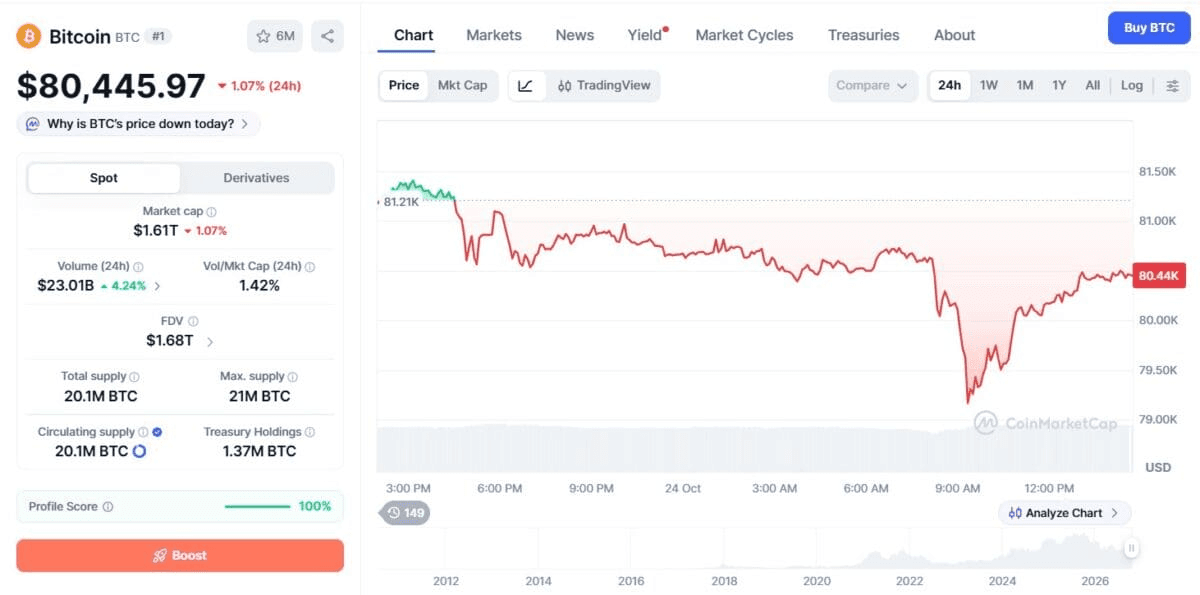This screenshot has height=595, width=1200.
Task: Click the Buy BTC button
Action: coord(1149,28)
